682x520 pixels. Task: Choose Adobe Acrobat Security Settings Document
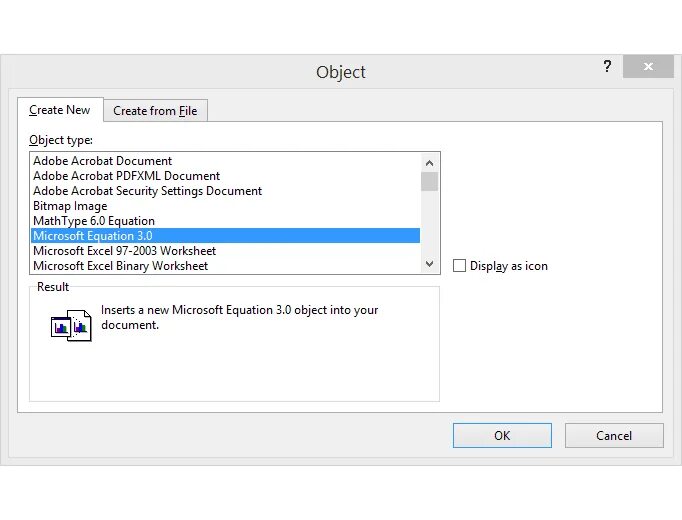point(225,191)
